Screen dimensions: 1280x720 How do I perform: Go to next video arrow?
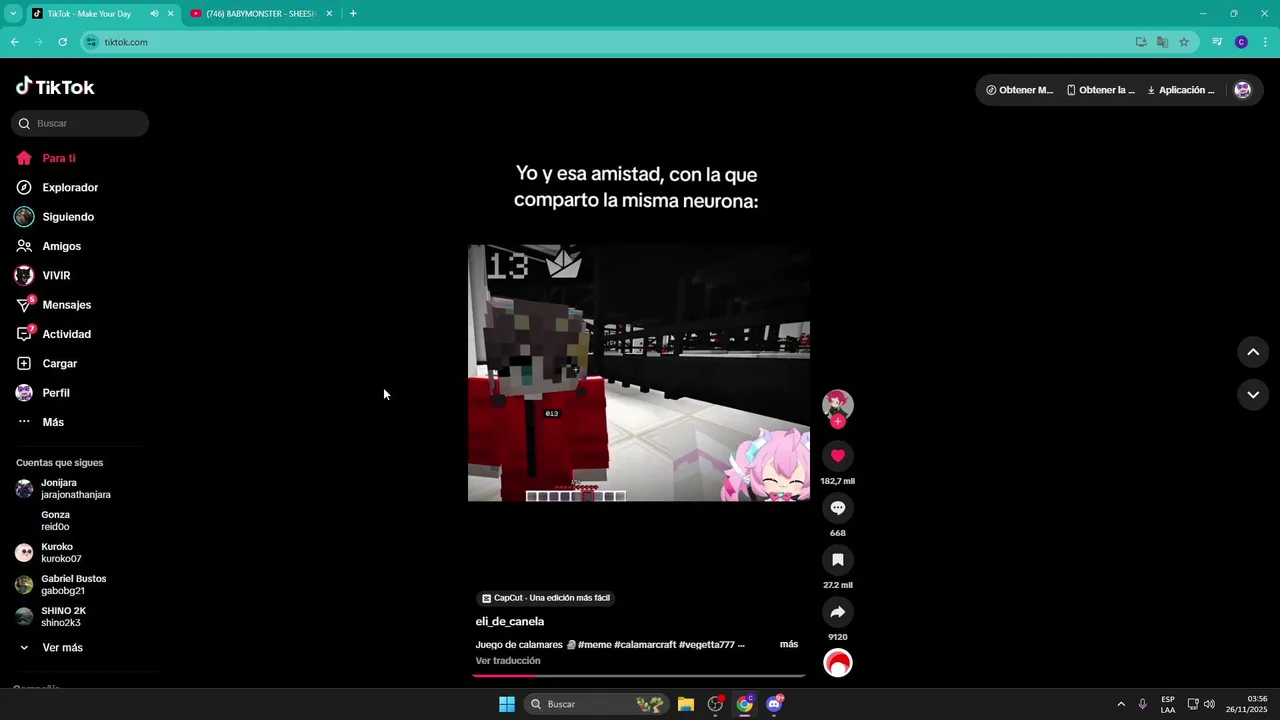pyautogui.click(x=1253, y=395)
